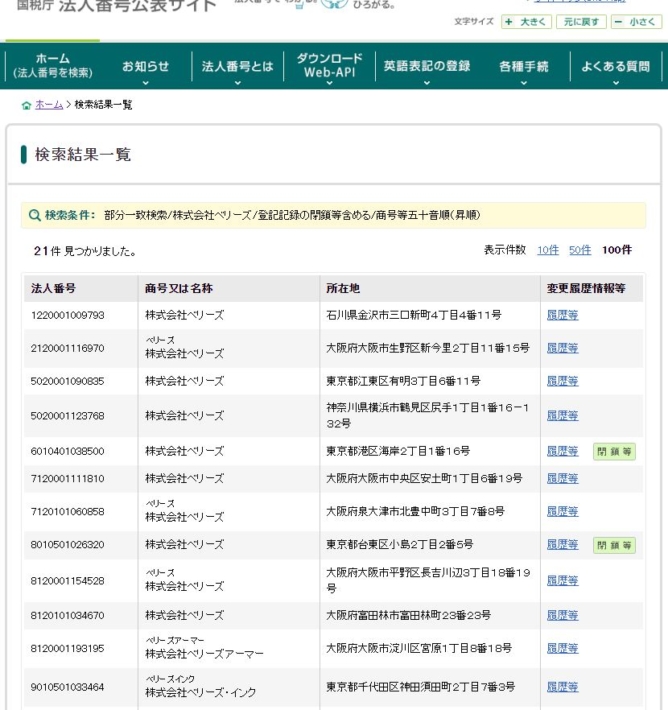Click the home icon in breadcrumb

26,106
